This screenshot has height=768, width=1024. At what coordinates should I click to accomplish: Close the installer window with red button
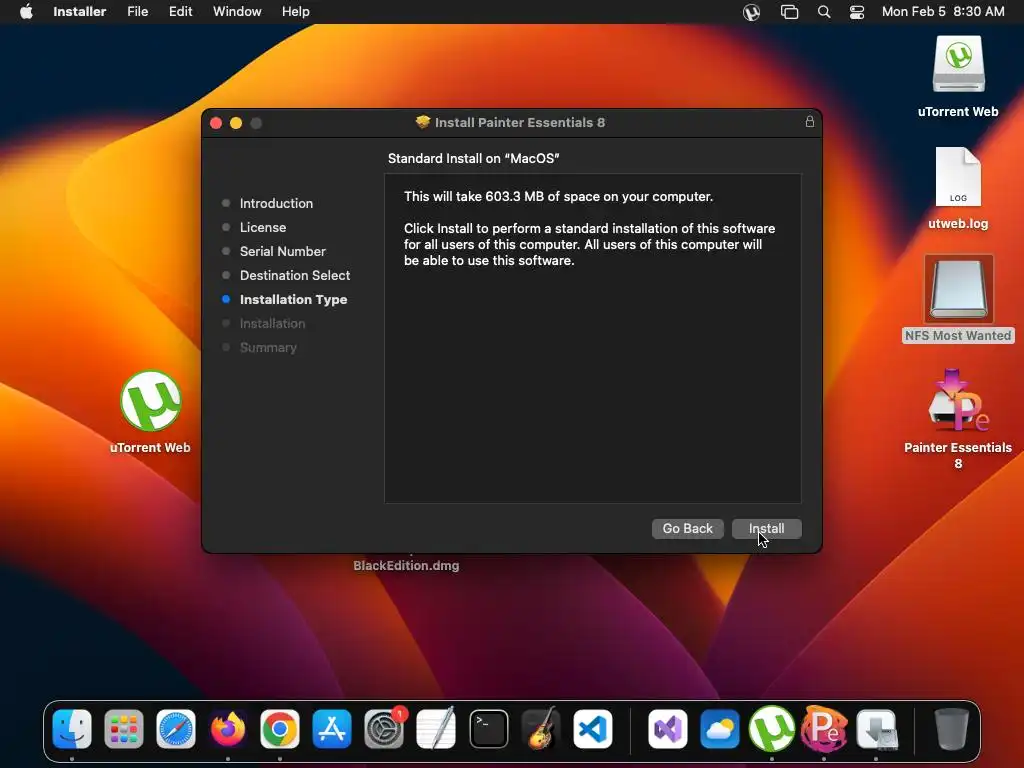click(216, 123)
